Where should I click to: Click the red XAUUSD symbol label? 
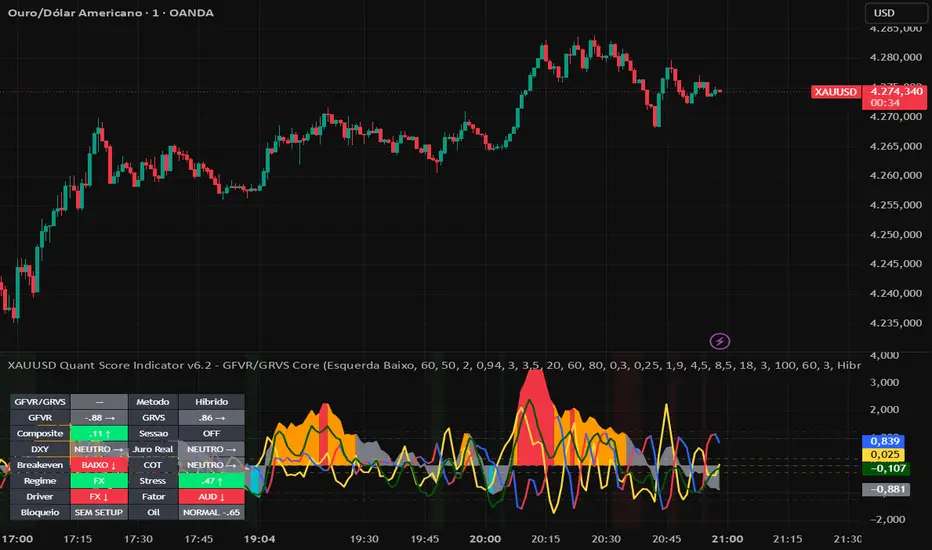[x=836, y=92]
